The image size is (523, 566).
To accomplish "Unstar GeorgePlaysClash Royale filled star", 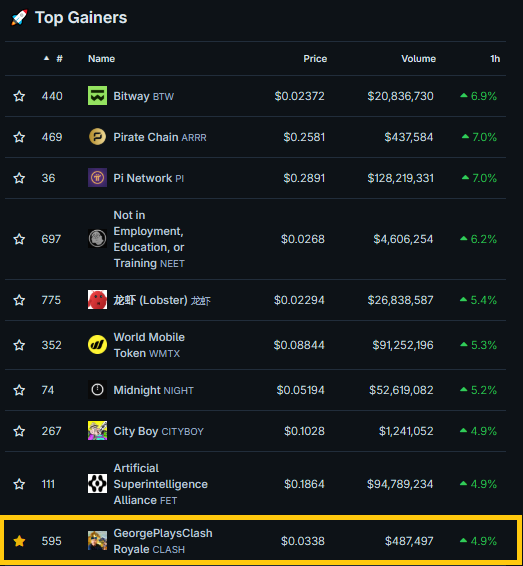I will tap(19, 541).
